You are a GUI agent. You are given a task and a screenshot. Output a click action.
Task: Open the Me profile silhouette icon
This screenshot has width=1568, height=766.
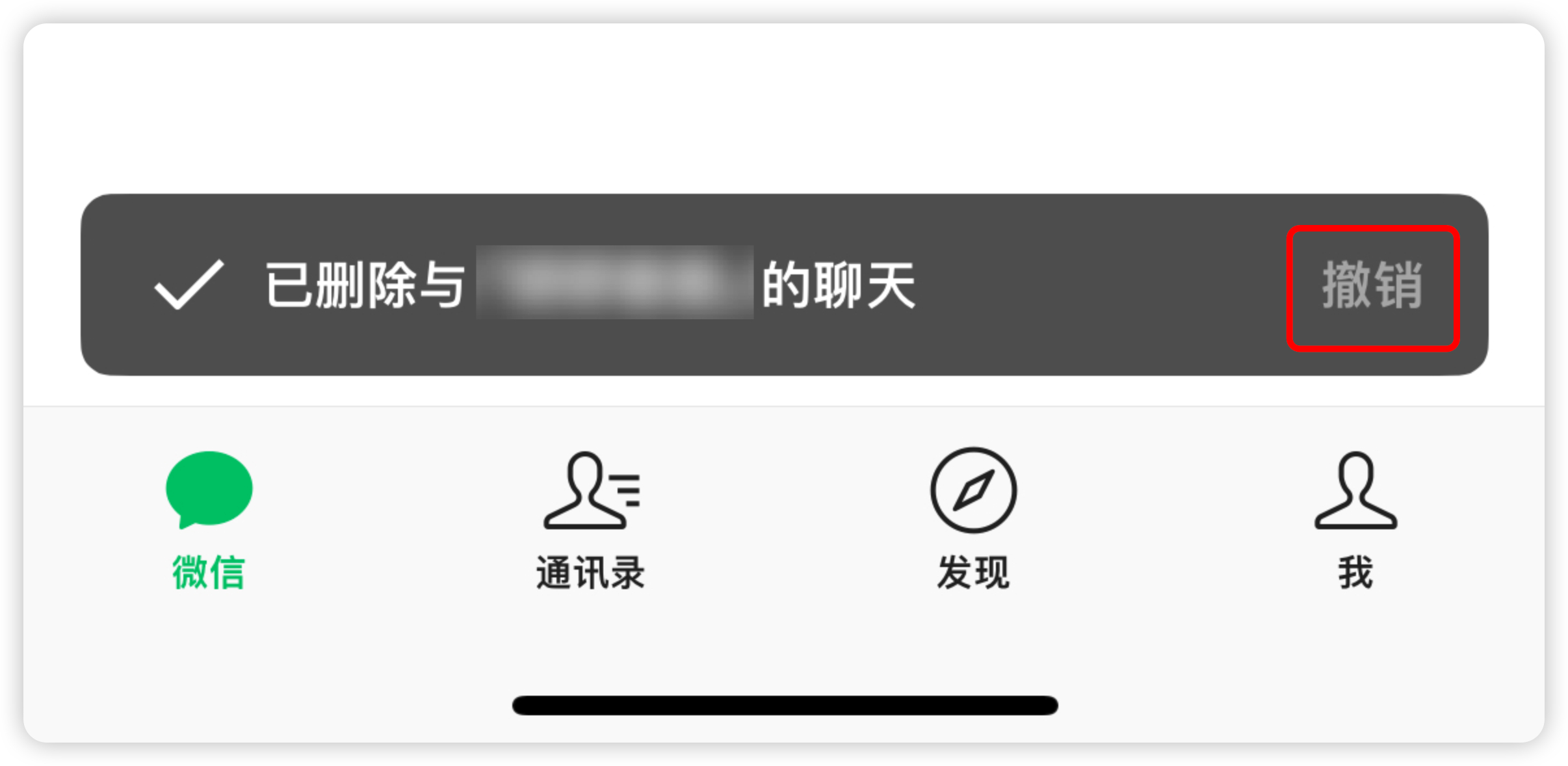[x=1355, y=490]
